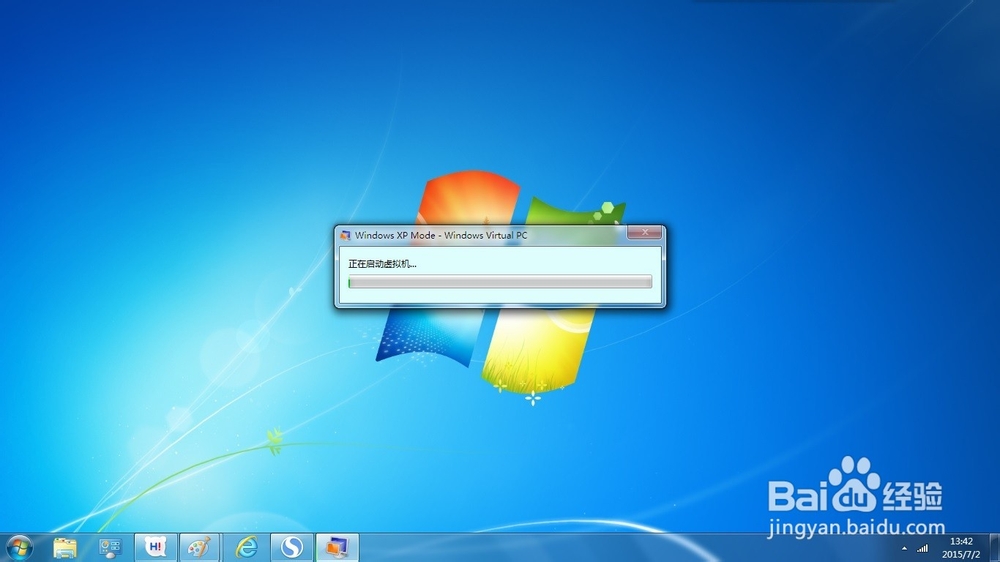Switch to the Sogou browser taskbar icon
1000x562 pixels.
(292, 547)
